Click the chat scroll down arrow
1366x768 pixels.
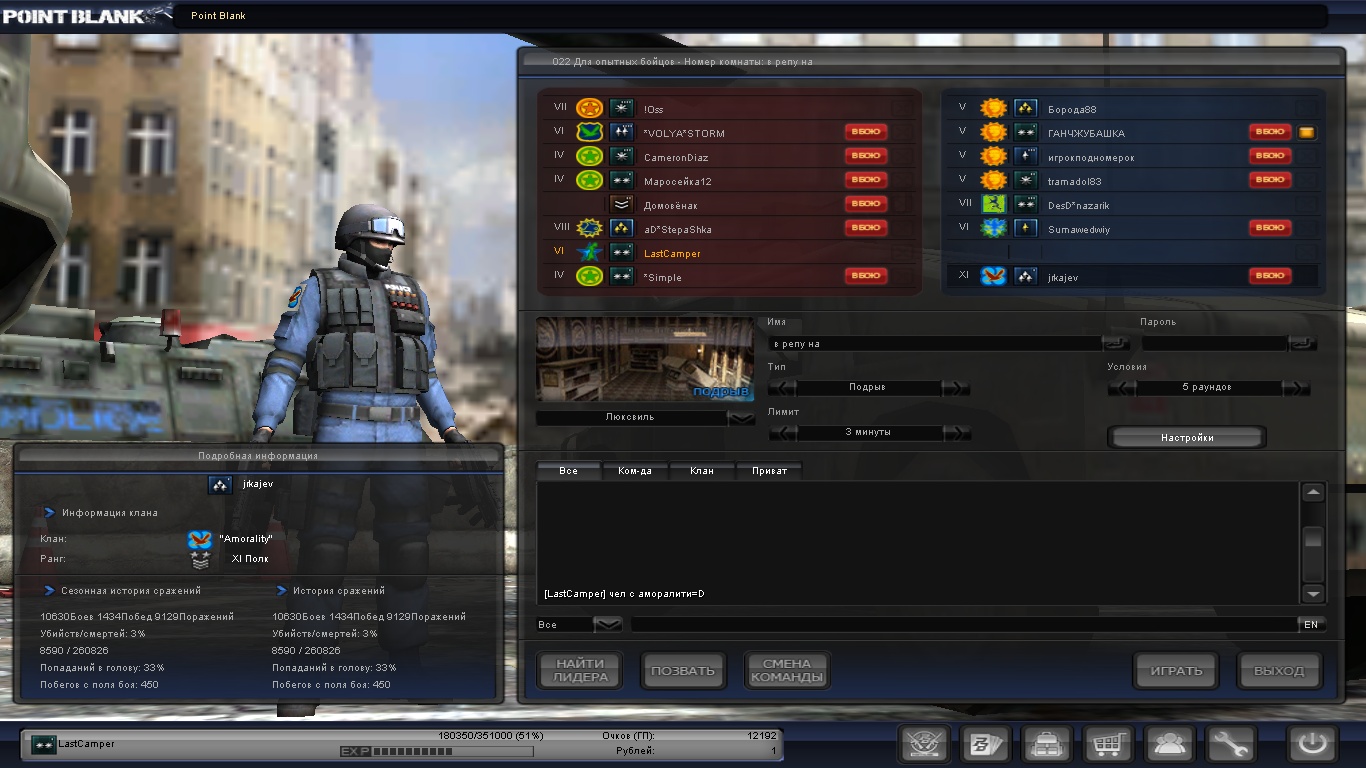click(x=1313, y=593)
